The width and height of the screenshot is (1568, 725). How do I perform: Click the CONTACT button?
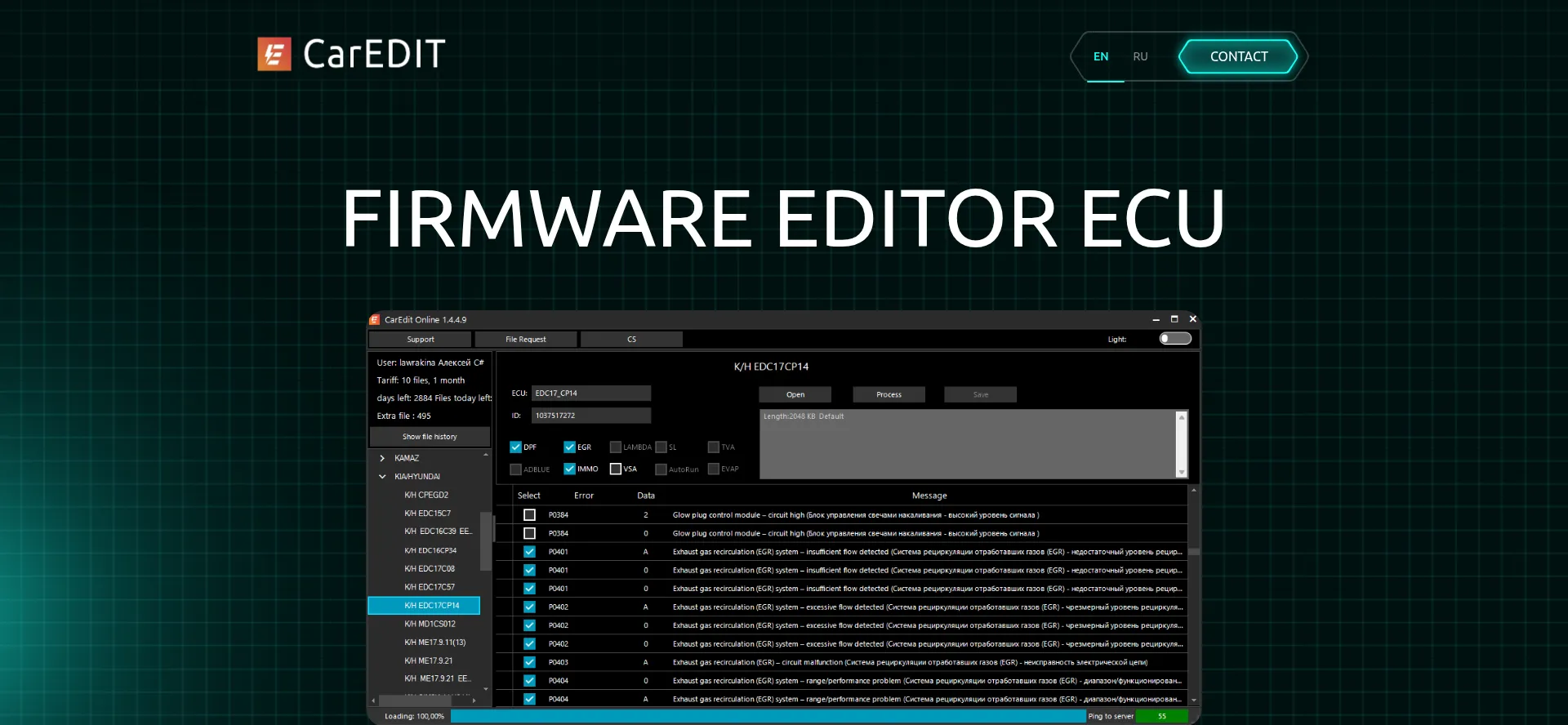1238,56
